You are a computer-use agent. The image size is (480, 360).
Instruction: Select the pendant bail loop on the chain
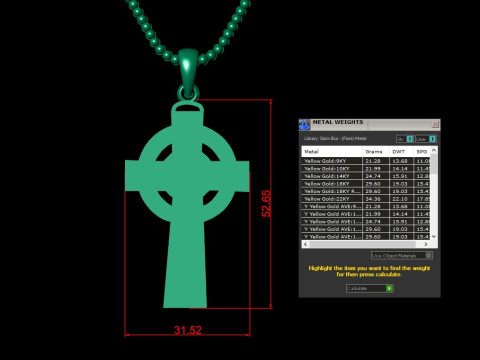click(x=188, y=72)
